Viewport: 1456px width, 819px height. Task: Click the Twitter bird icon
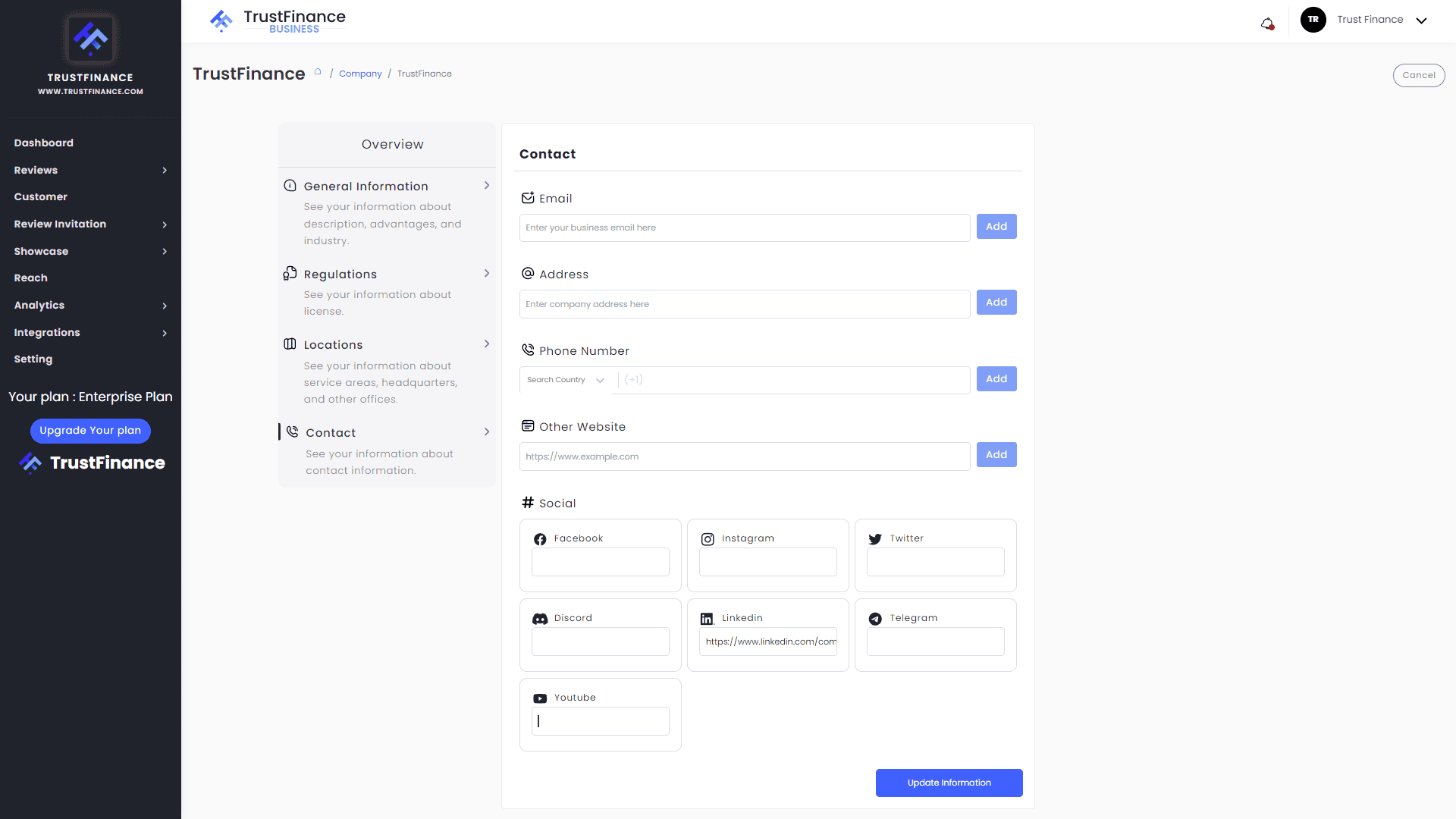[x=875, y=539]
